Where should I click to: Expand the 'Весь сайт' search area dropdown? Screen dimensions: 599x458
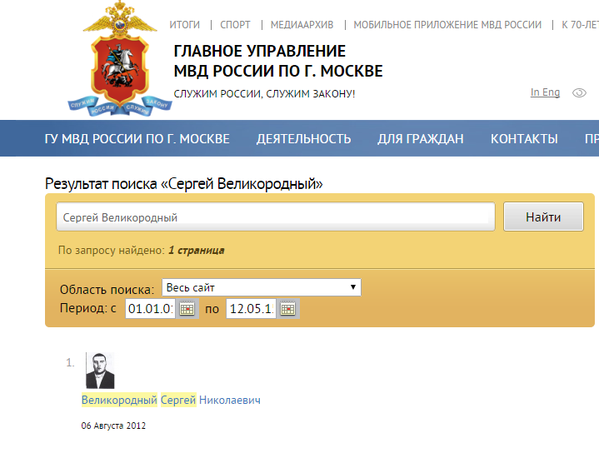click(x=261, y=287)
